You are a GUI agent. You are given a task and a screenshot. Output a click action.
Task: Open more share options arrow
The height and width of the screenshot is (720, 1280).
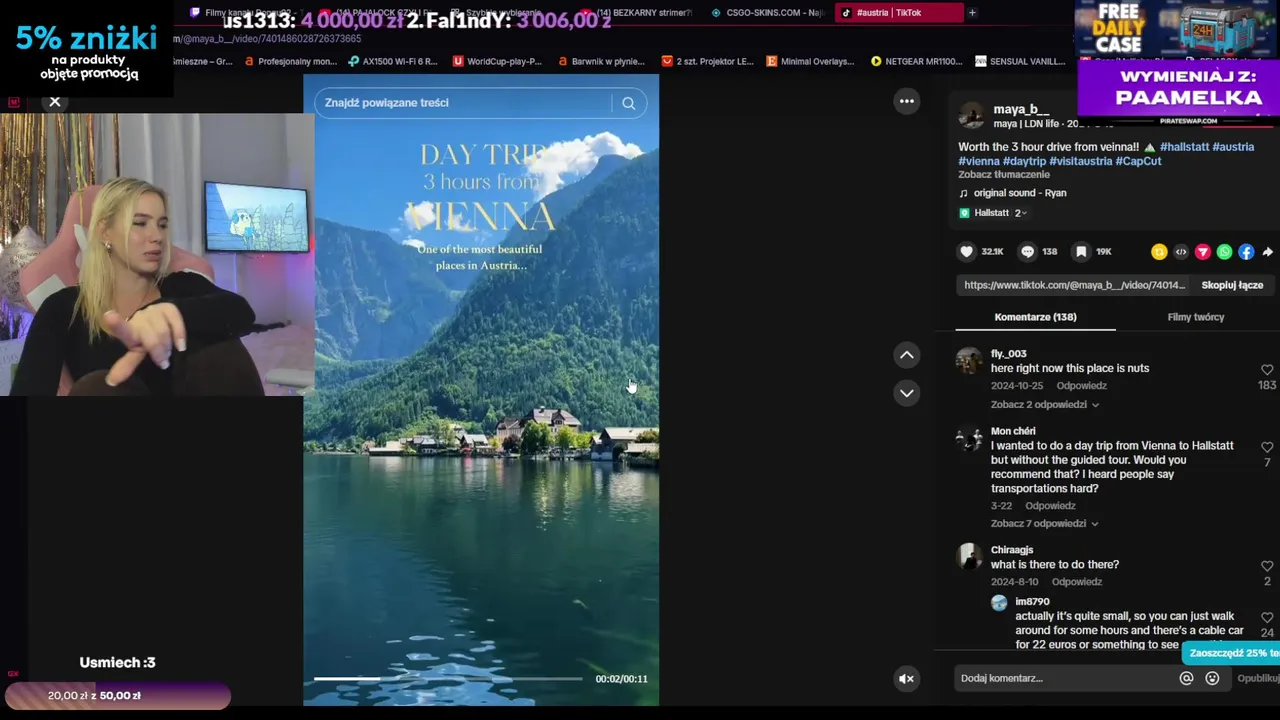pos(1267,252)
